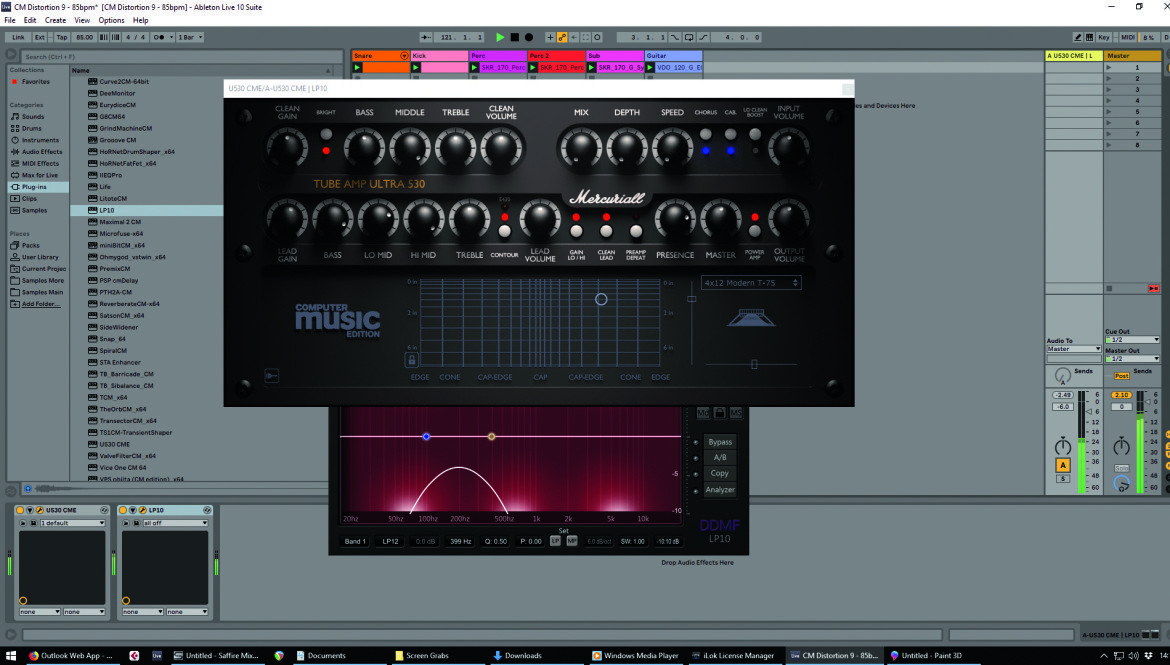Screen dimensions: 1170x665
Task: Toggle the Preamp Defeat button
Action: (636, 231)
